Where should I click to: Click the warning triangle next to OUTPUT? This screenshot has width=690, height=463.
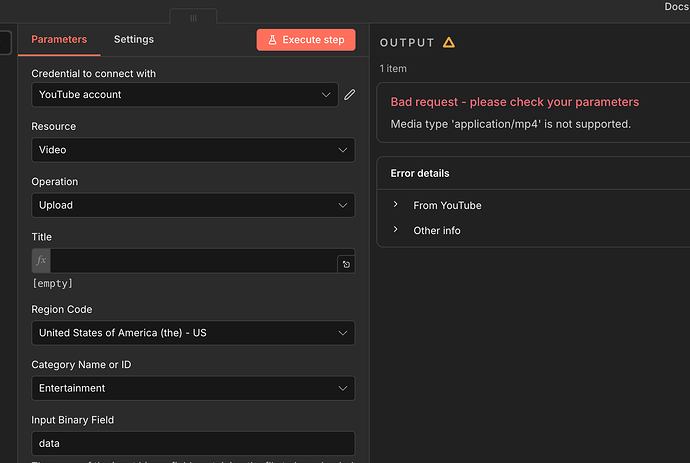(449, 43)
